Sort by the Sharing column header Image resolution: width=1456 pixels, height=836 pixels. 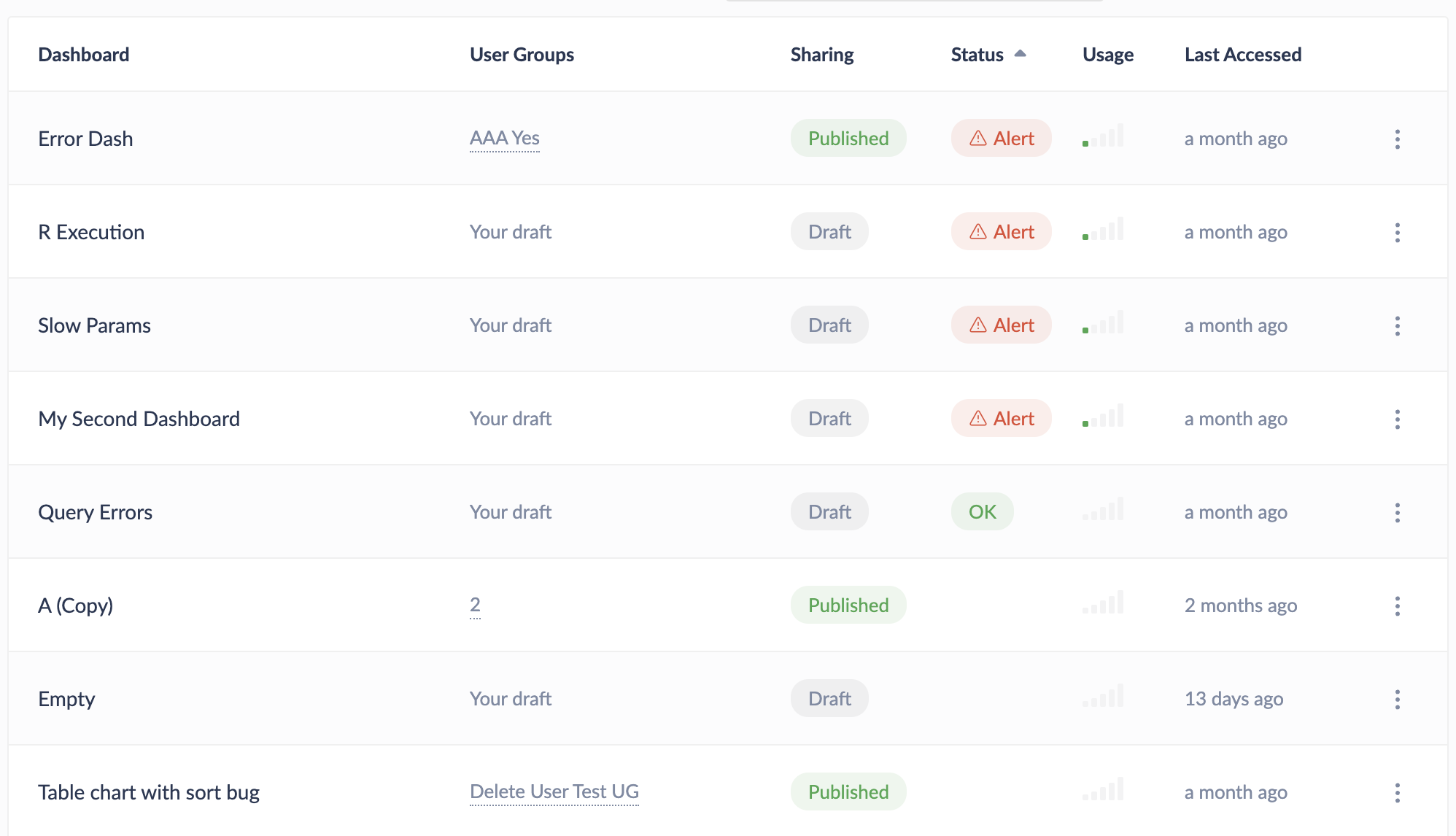click(x=822, y=55)
